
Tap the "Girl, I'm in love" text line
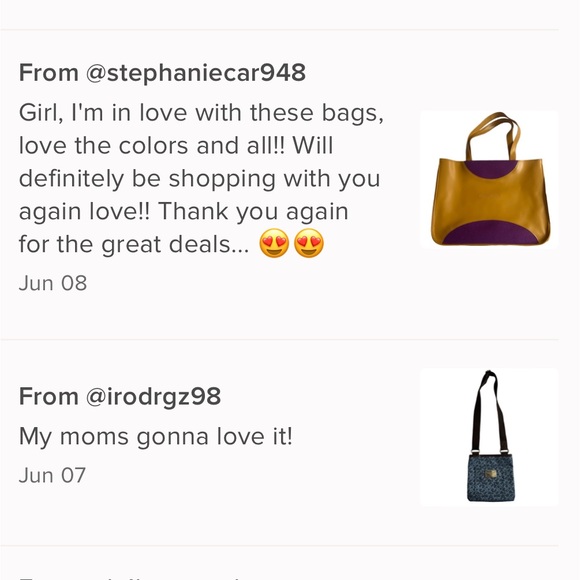point(201,113)
